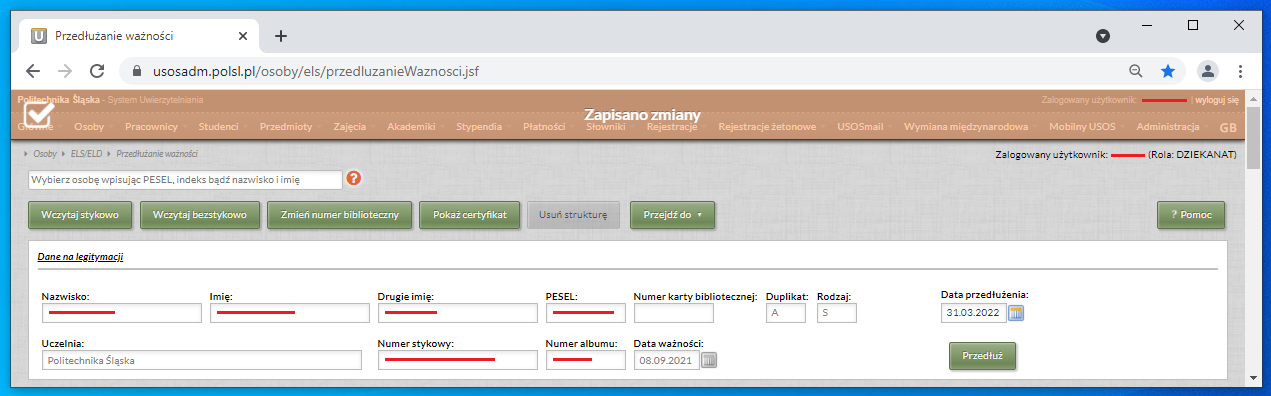Click the site lock icon
Viewport: 1271px width, 396px height.
coord(138,71)
